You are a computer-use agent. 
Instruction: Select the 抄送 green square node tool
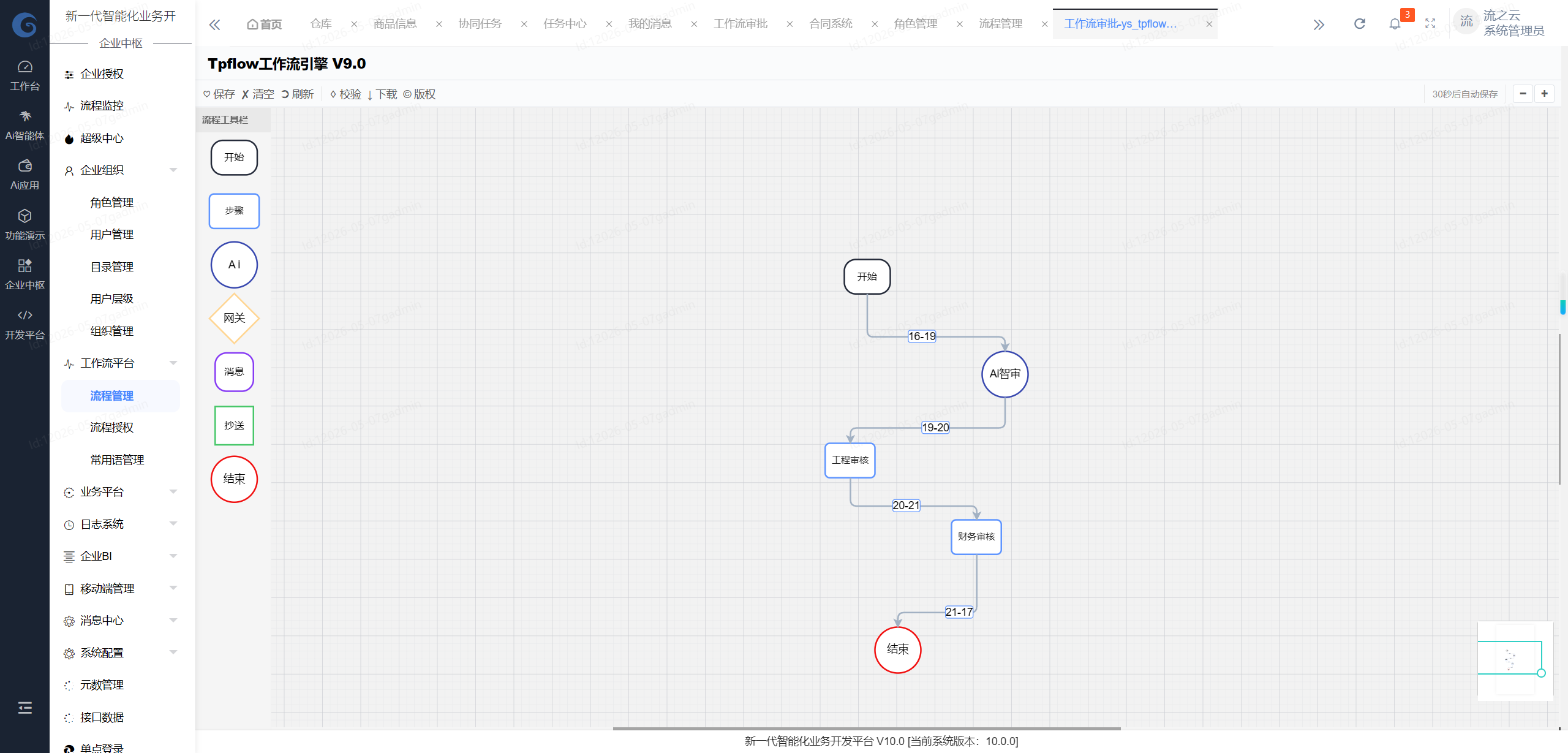coord(234,425)
